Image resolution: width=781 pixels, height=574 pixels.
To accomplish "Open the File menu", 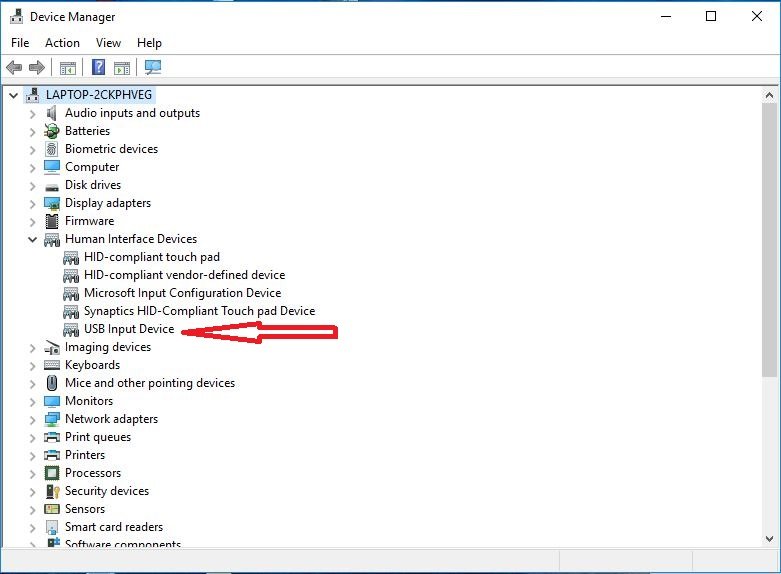I will (20, 43).
